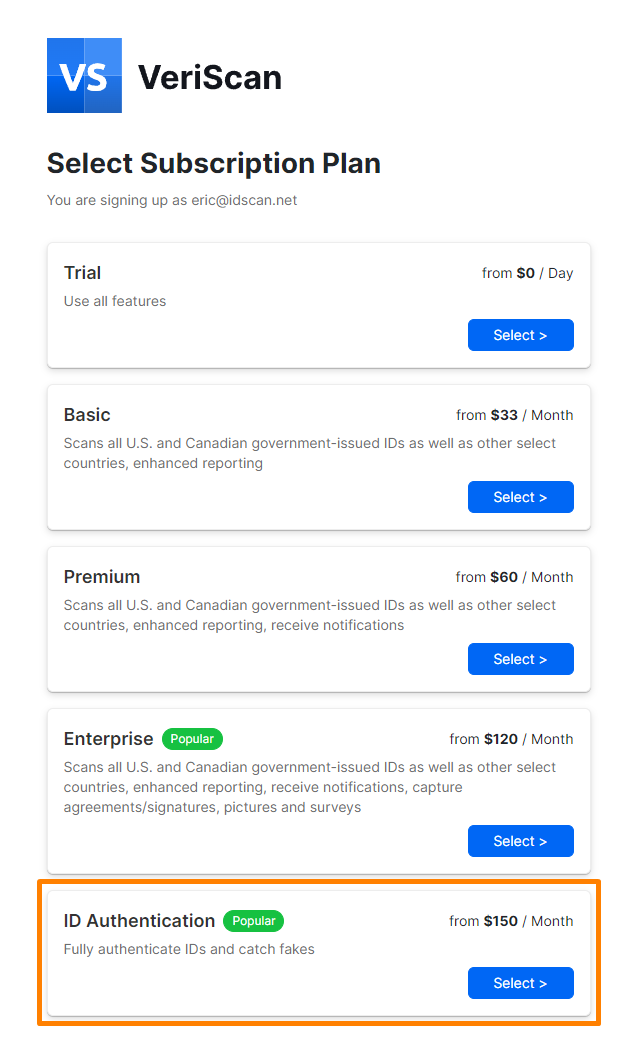Select the ID Authentication plan button
The image size is (638, 1056).
tap(520, 983)
